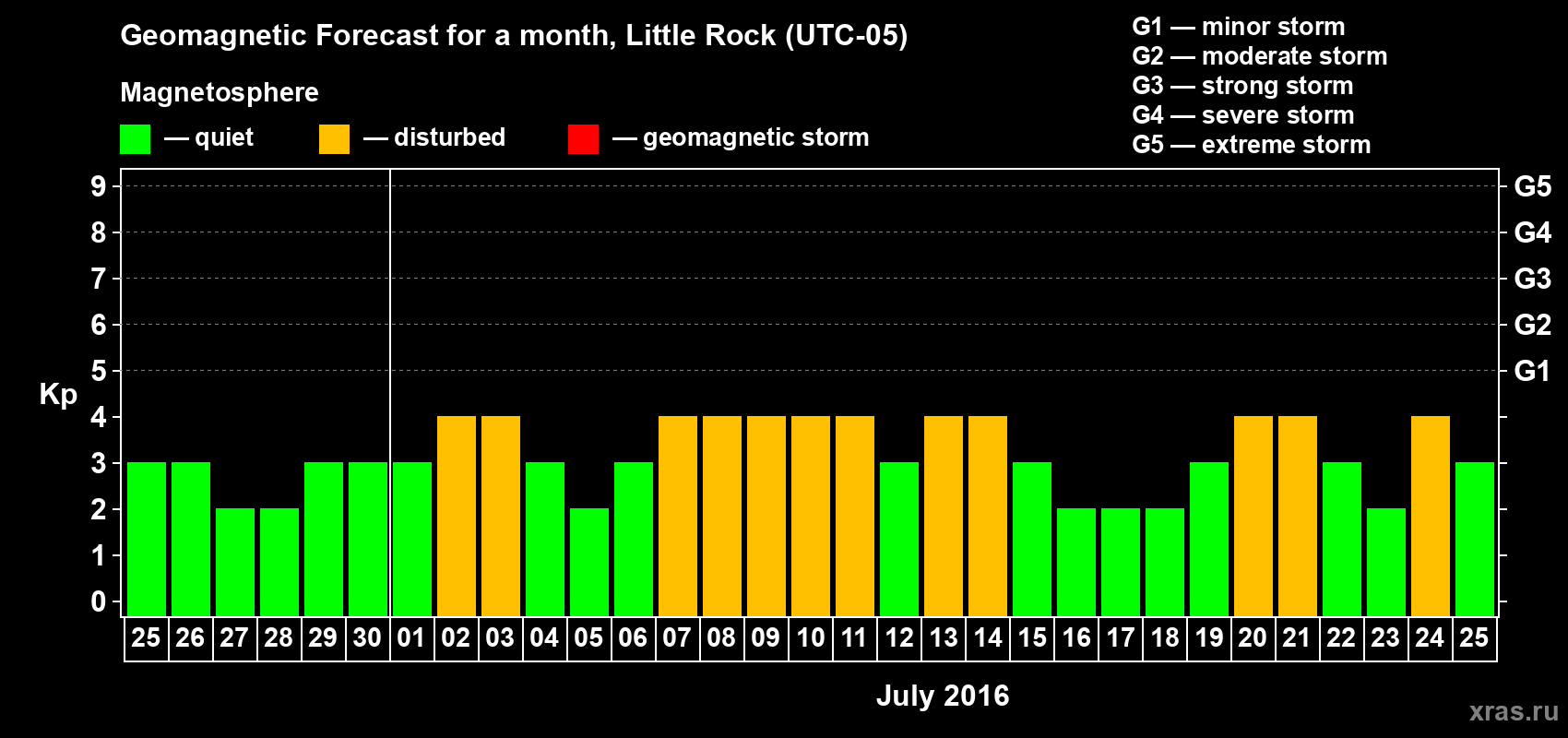Click date cell 21 on the axis

point(1298,638)
